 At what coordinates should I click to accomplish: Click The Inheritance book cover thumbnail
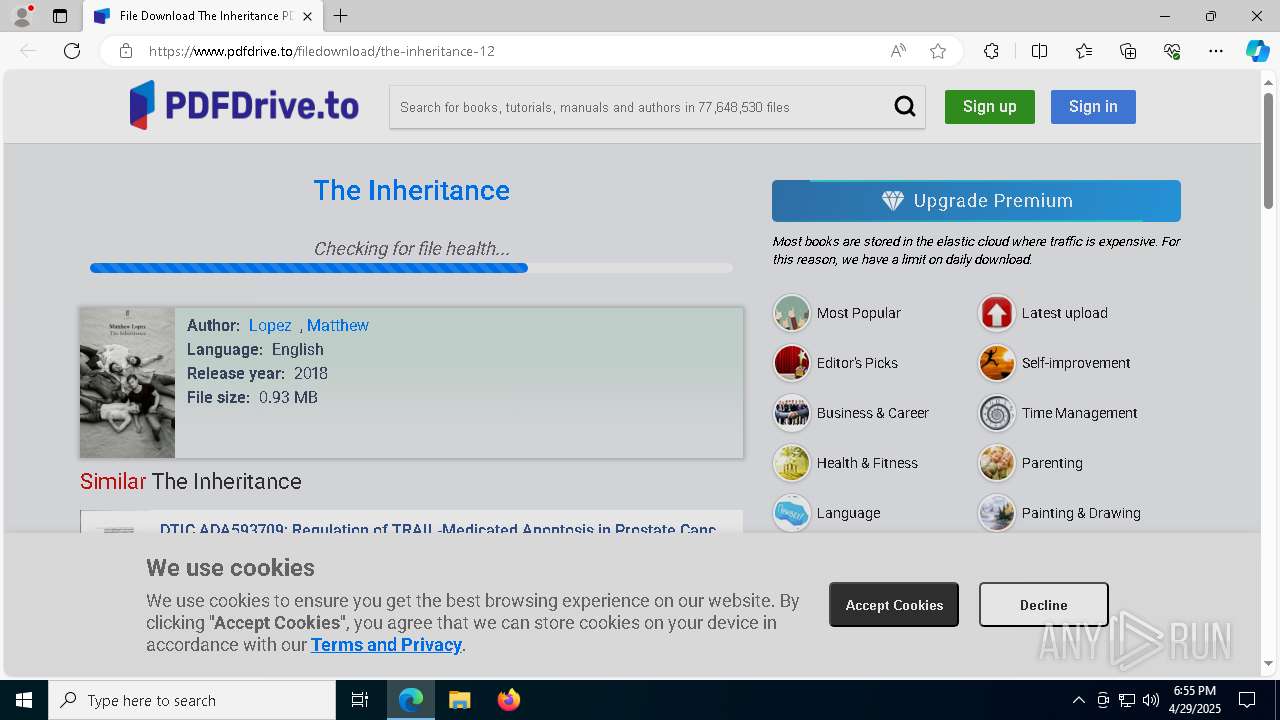127,383
